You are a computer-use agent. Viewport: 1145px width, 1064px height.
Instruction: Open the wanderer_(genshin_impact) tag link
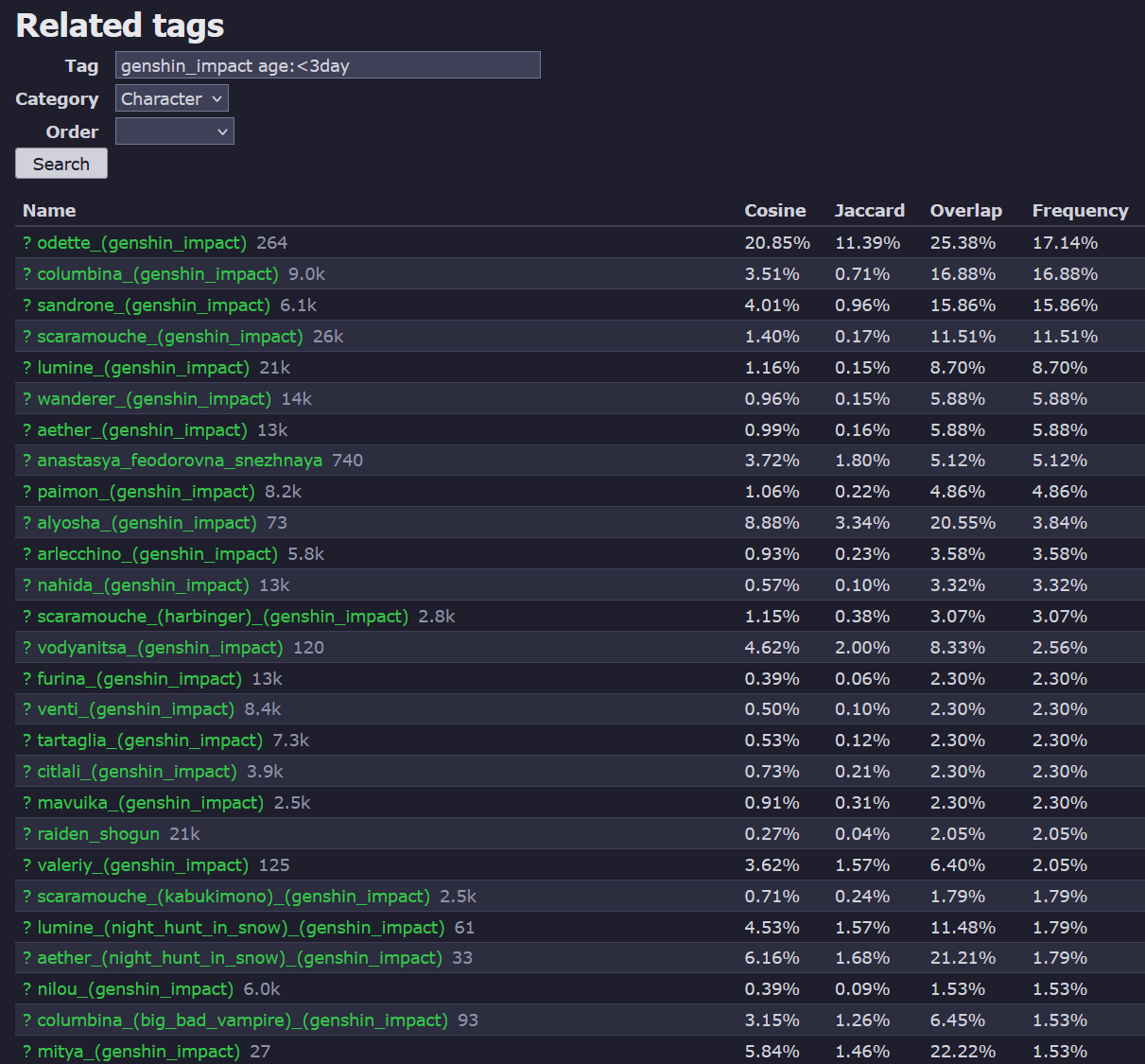tap(154, 399)
